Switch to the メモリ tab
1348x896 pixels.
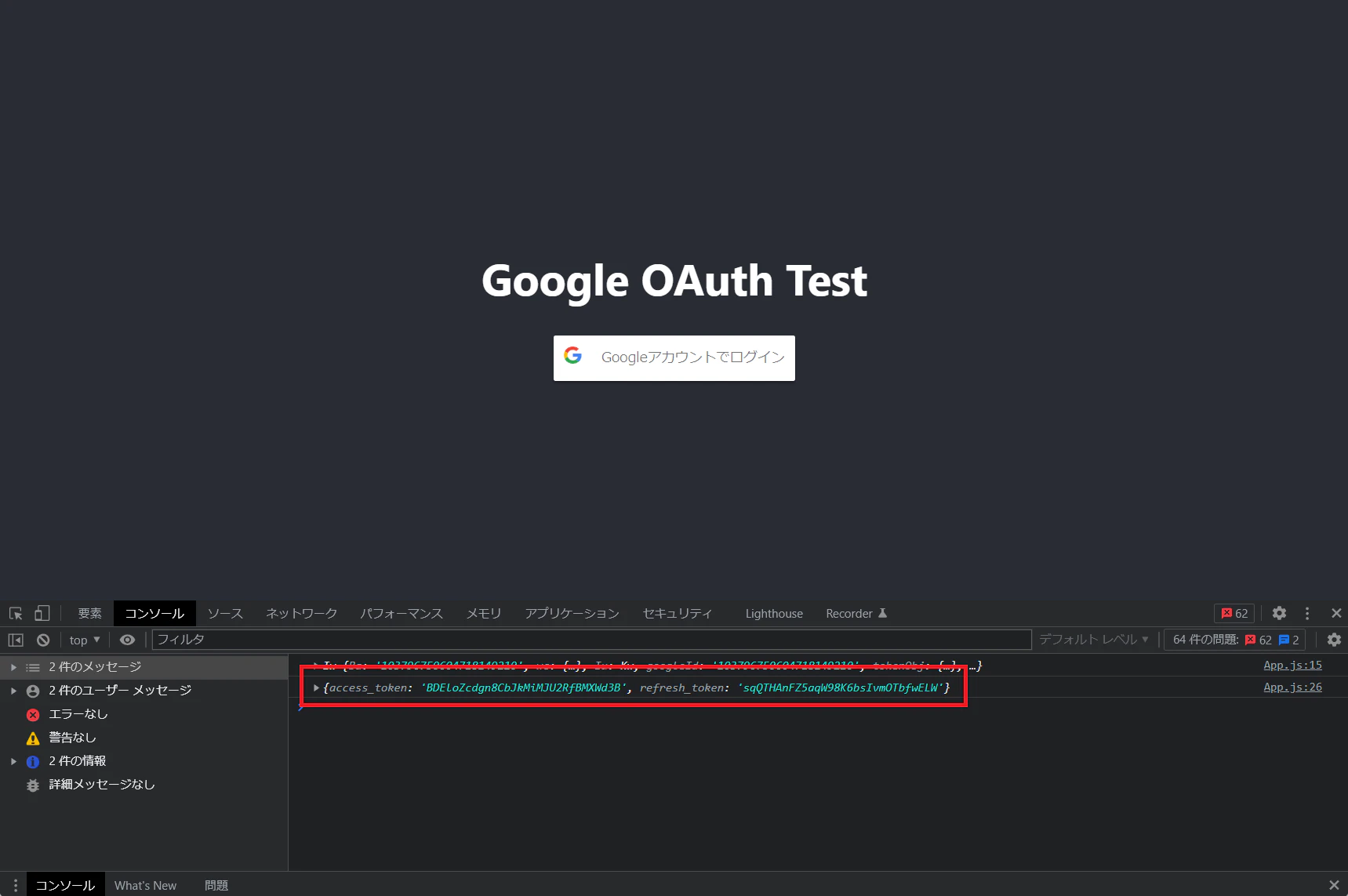(x=484, y=613)
